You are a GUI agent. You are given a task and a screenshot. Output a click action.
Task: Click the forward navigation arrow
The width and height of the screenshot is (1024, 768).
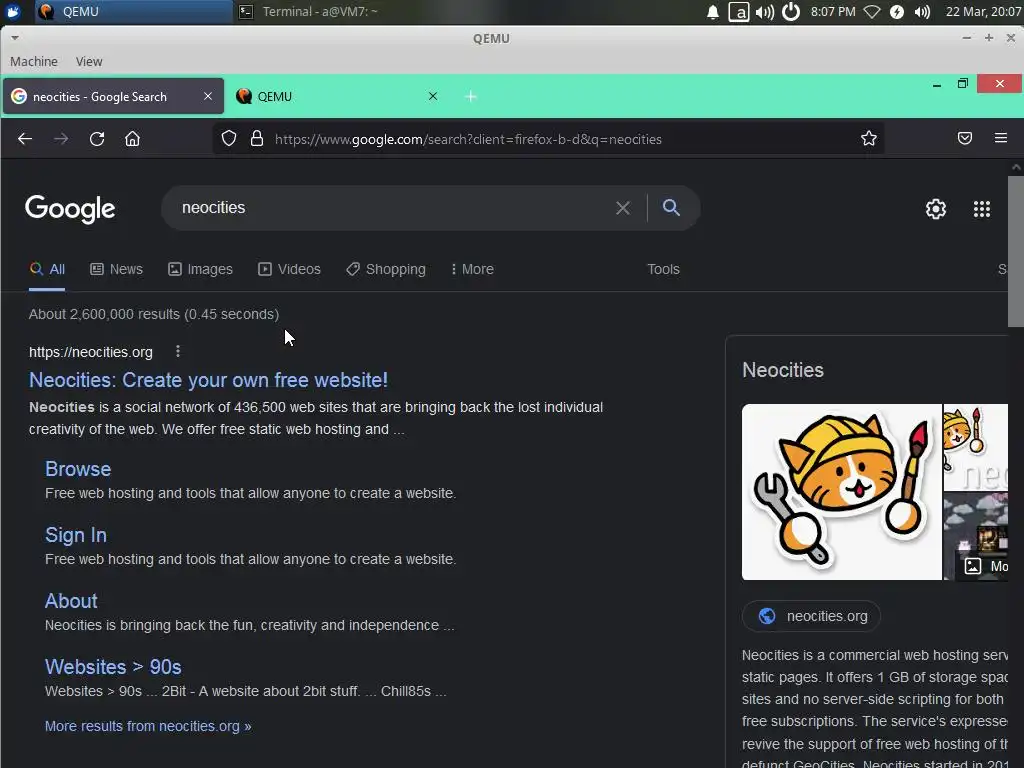point(61,138)
